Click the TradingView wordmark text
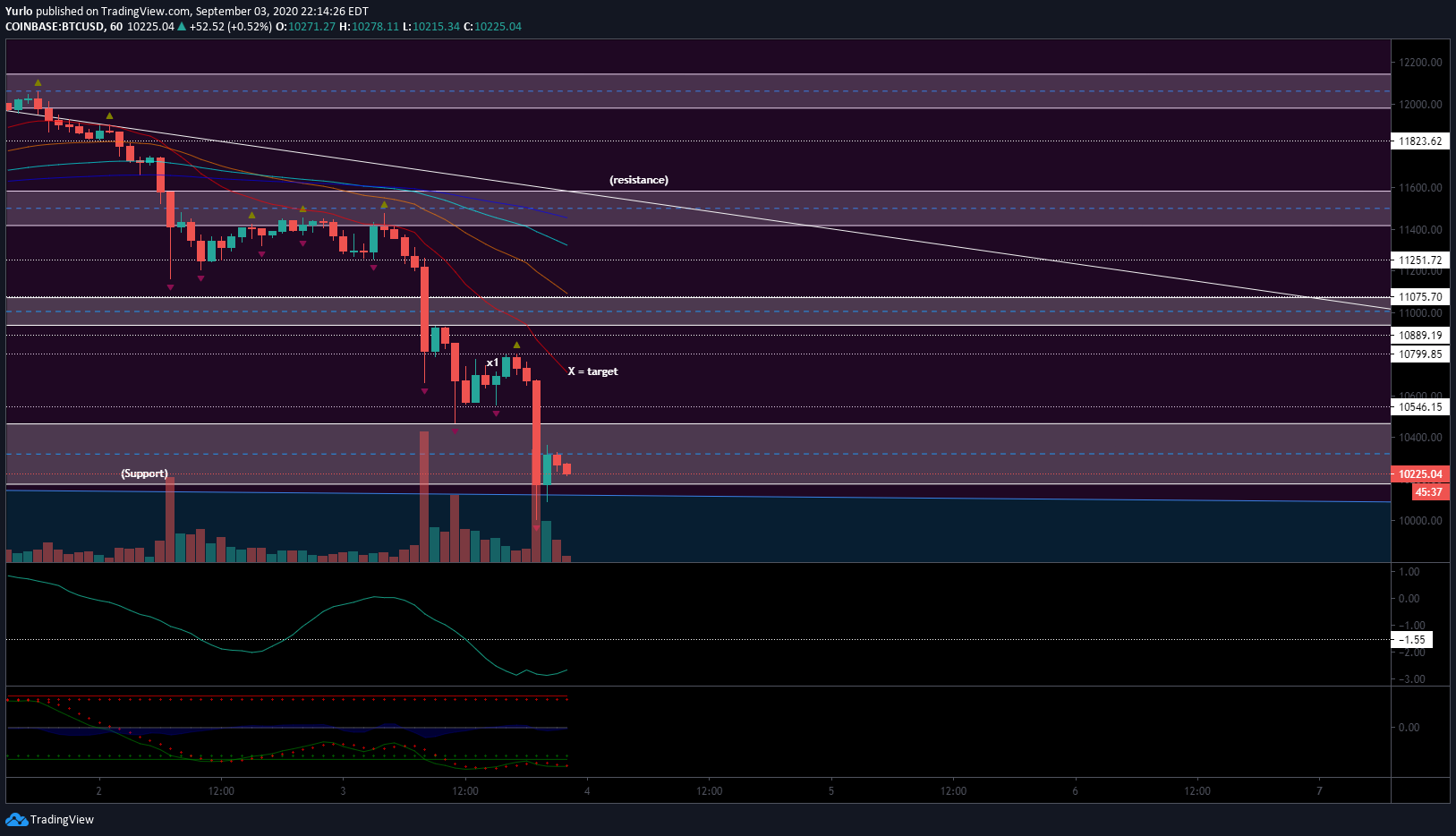1456x836 pixels. coord(62,820)
